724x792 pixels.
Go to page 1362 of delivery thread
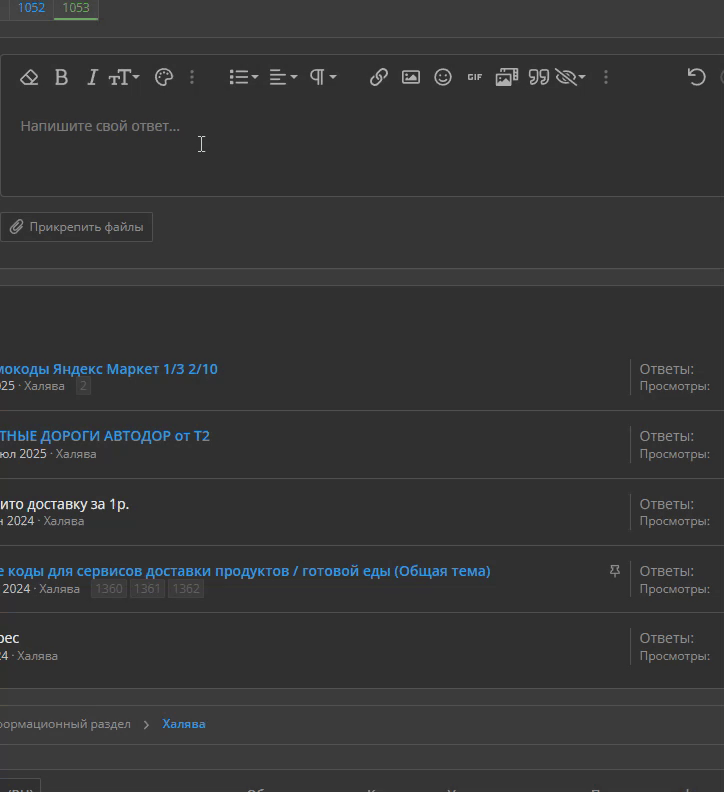pos(186,589)
